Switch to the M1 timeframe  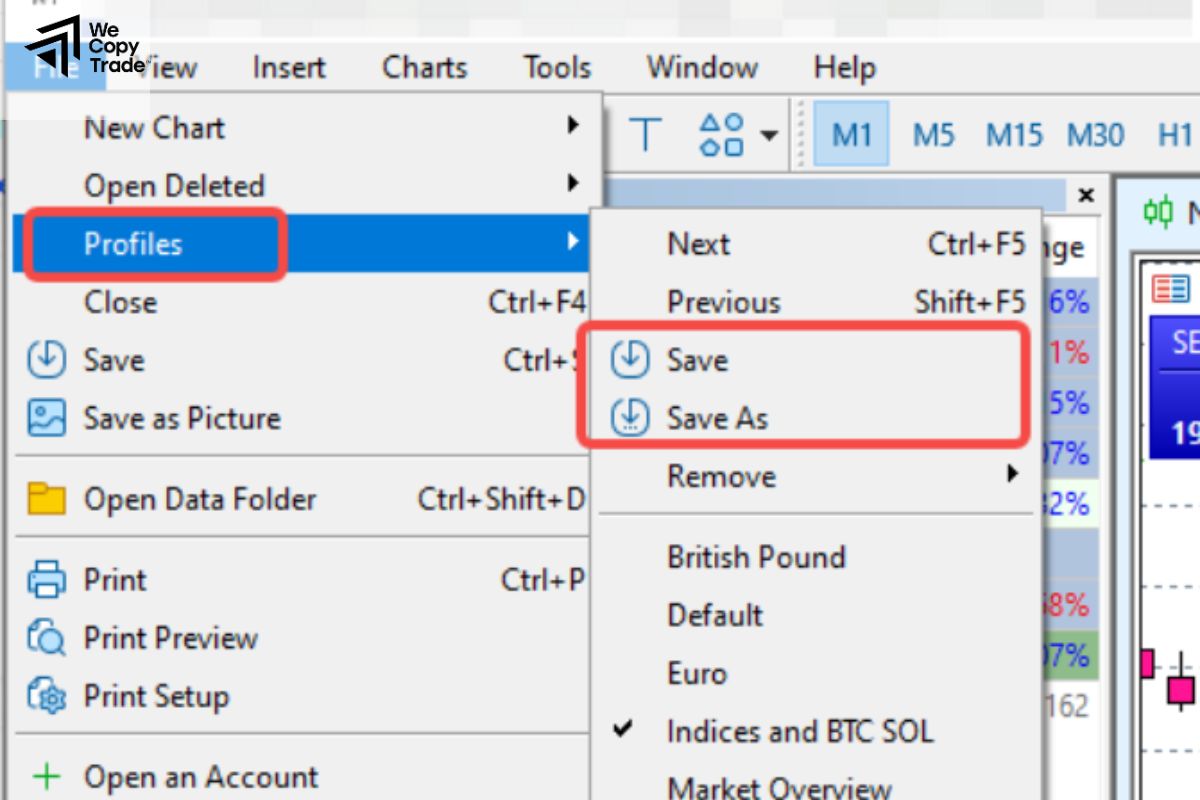point(851,134)
